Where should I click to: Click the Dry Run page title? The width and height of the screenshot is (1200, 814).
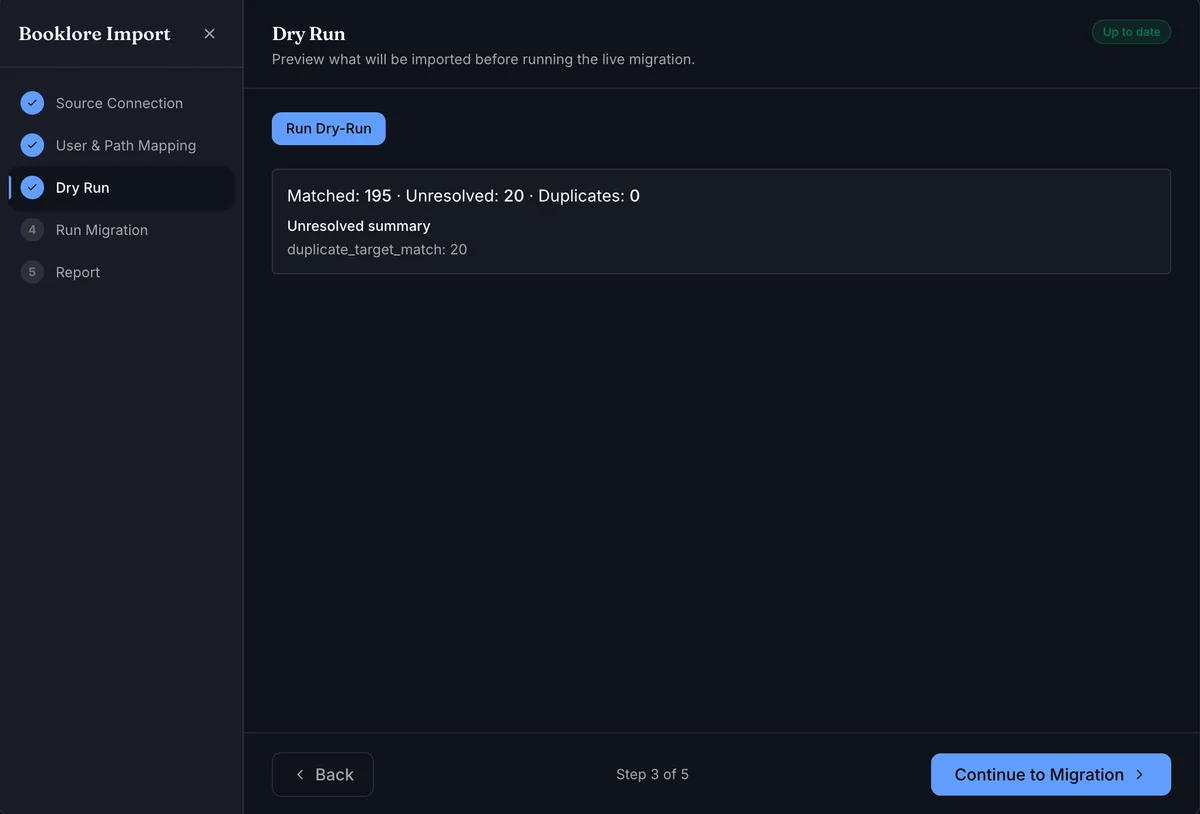point(309,34)
